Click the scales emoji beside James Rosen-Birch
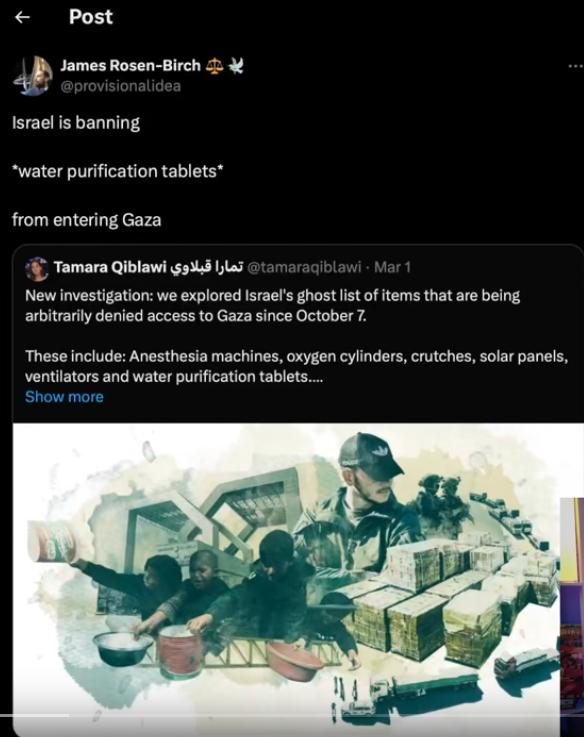Screen dimensions: 584x737 tap(215, 66)
